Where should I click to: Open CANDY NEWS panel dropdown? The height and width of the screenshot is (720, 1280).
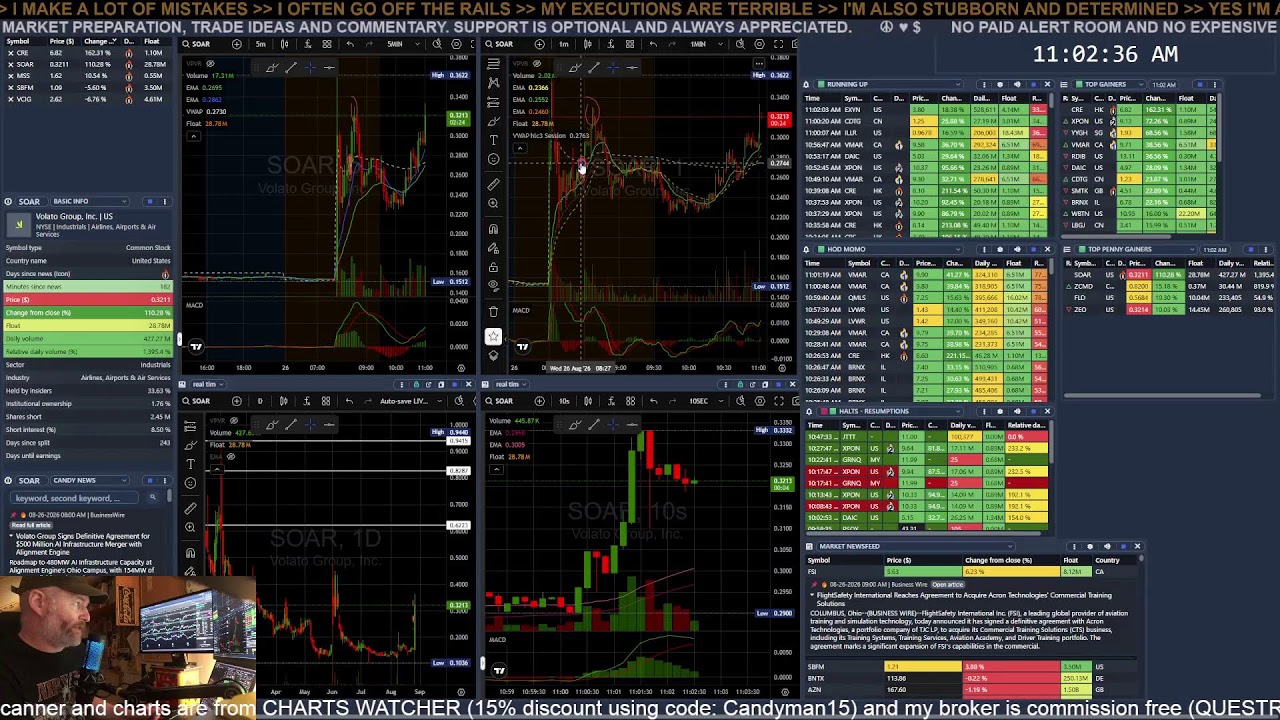point(90,481)
